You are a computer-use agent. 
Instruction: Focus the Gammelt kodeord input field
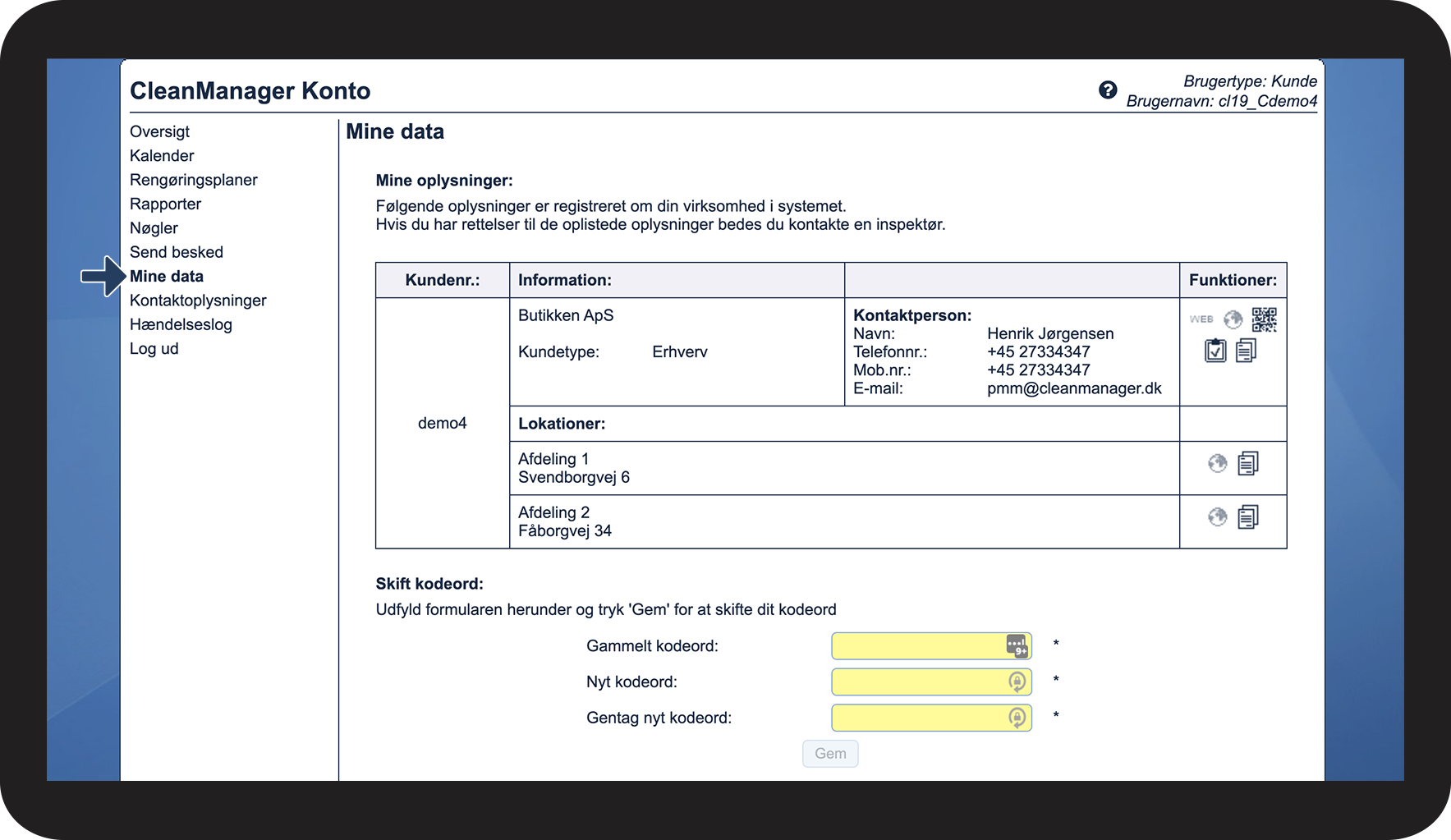[x=931, y=646]
